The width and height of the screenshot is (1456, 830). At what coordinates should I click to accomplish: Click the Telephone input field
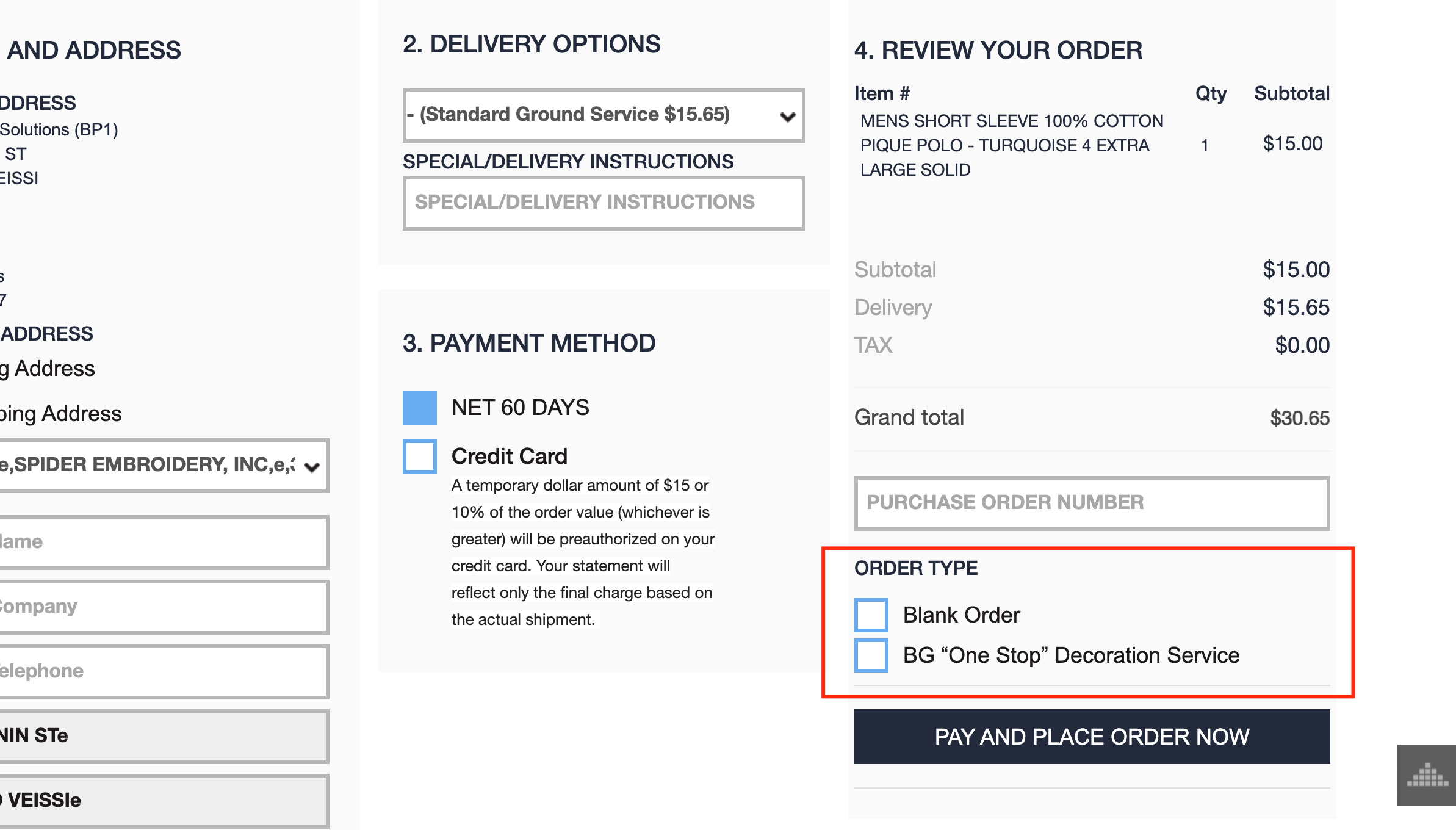pos(164,671)
